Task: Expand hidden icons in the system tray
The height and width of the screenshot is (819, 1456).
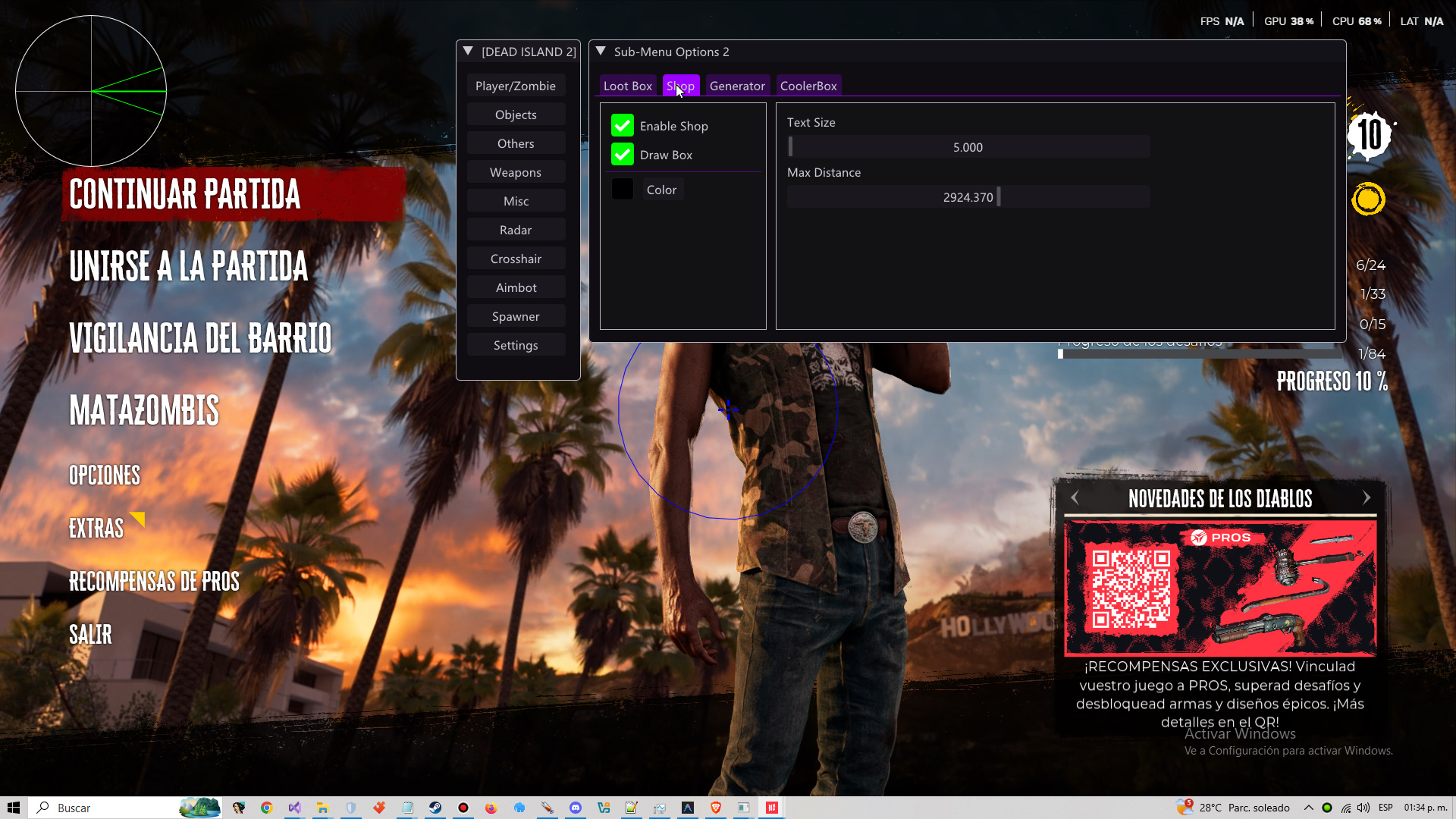Action: point(1308,808)
